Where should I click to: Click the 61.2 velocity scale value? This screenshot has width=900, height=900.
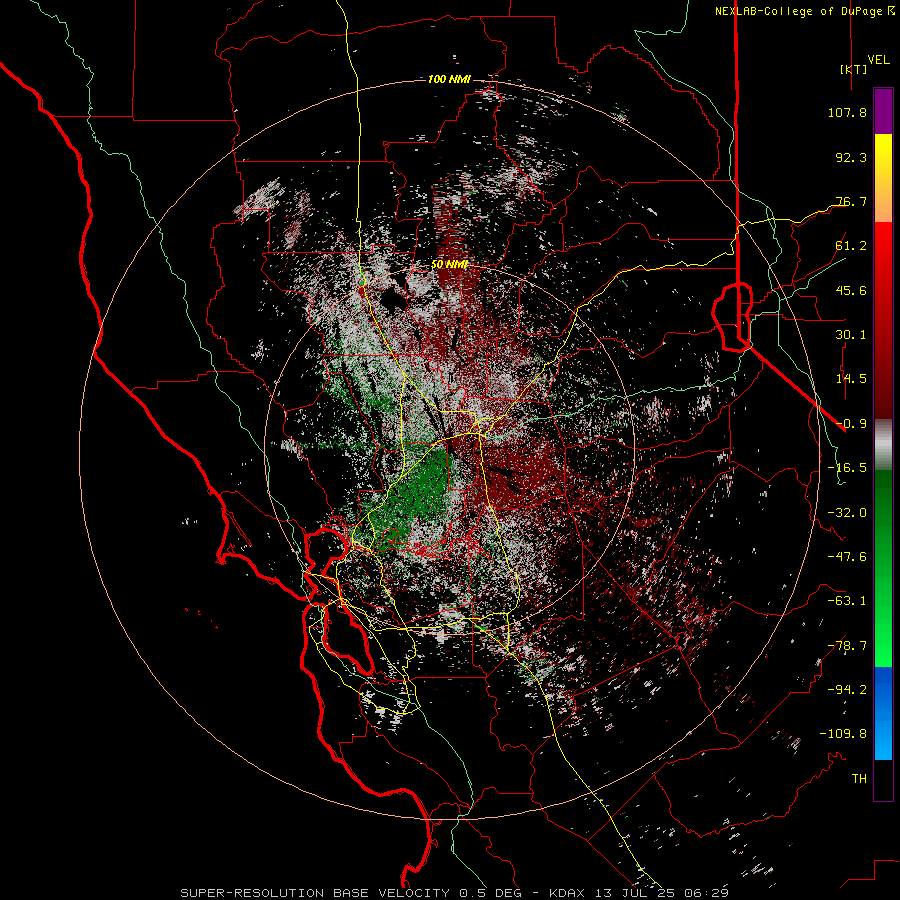click(851, 246)
